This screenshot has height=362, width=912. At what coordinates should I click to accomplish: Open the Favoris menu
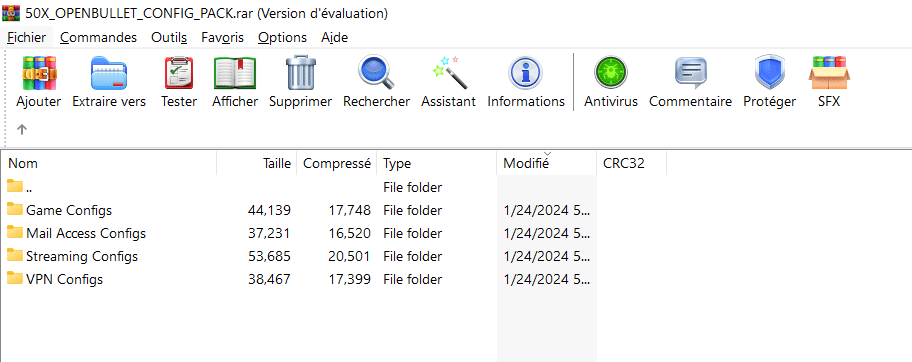[x=223, y=37]
